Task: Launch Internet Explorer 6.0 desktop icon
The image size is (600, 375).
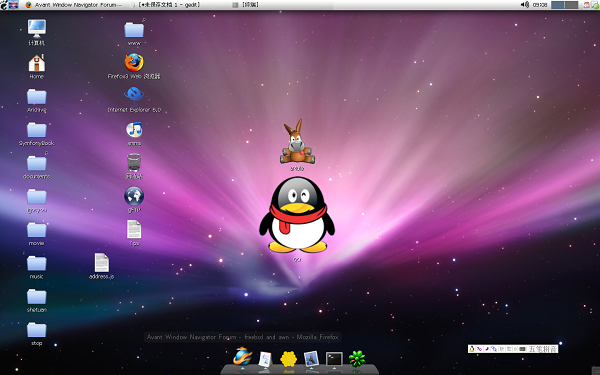Action: (134, 96)
